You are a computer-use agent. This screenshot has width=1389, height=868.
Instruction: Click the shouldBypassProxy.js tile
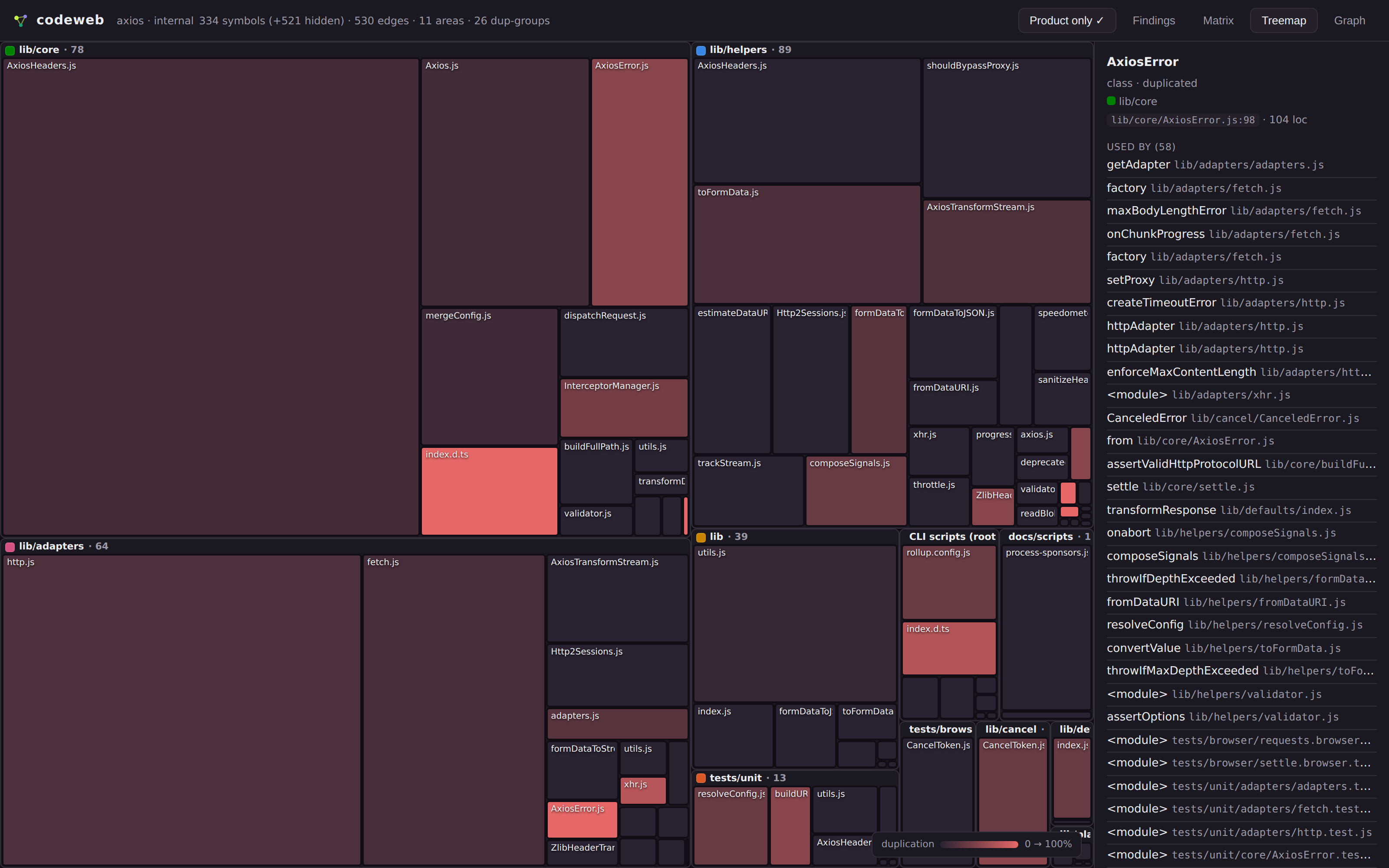(1007, 128)
